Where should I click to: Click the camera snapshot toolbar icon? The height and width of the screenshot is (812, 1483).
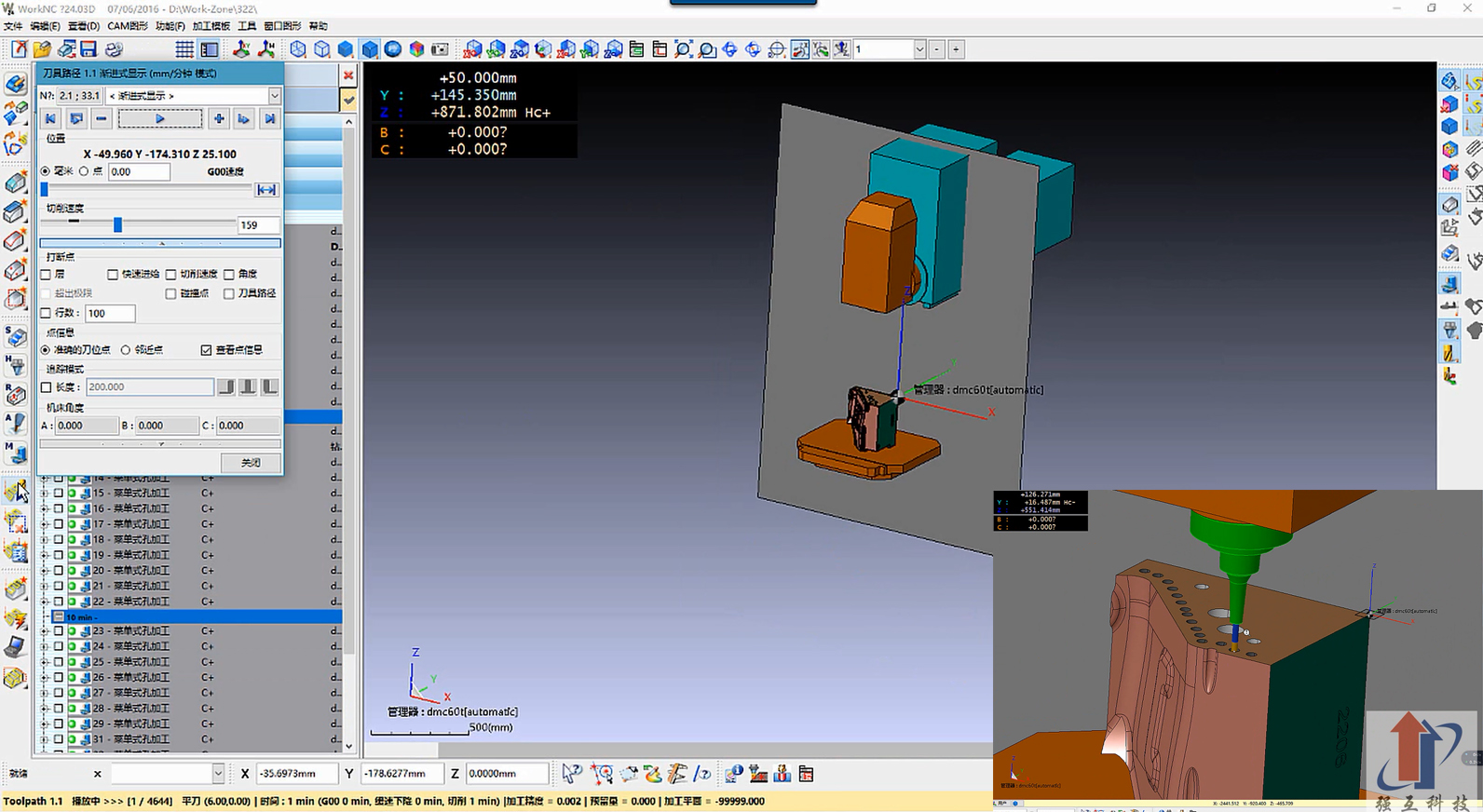click(440, 49)
